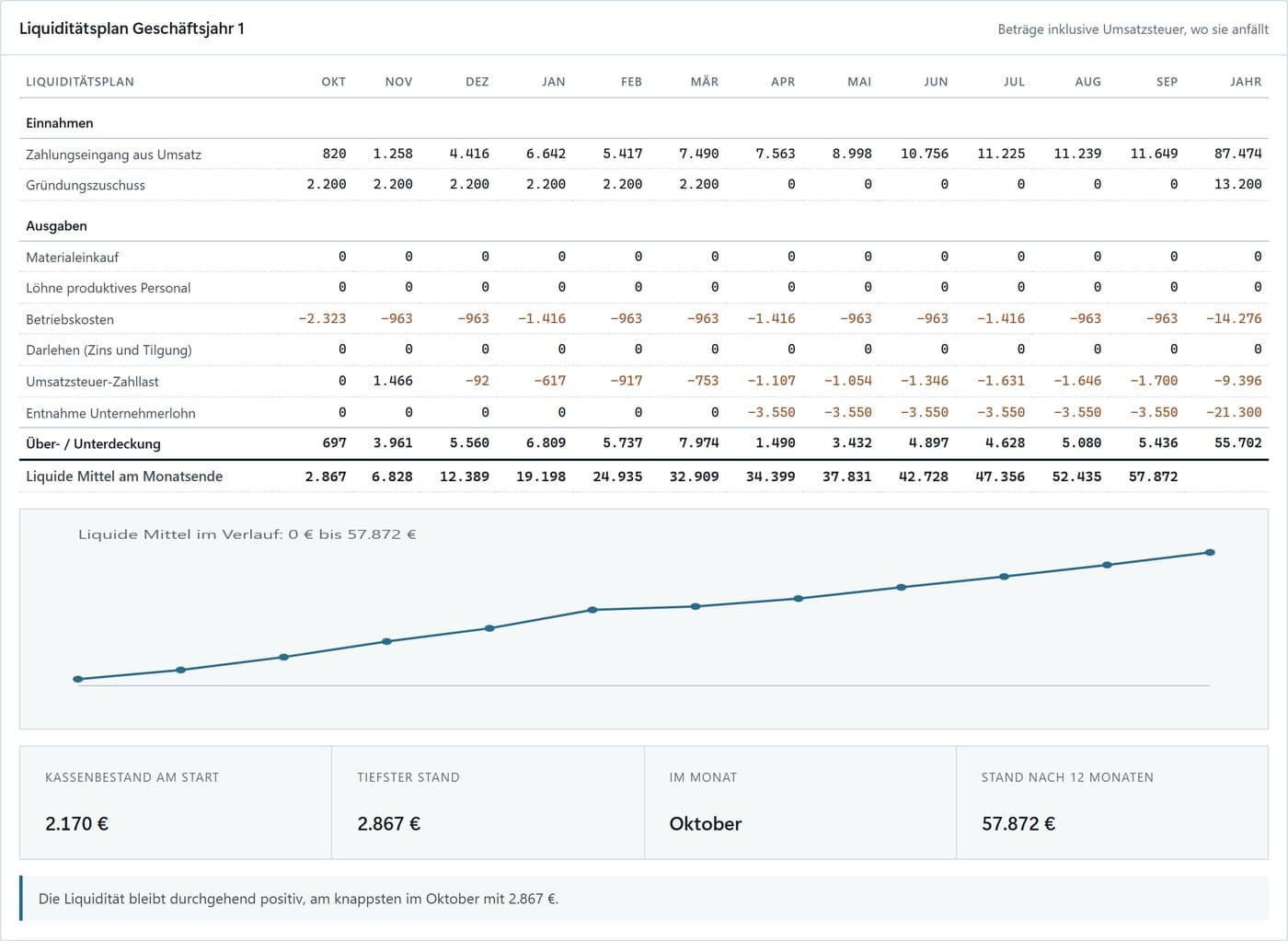1288x941 pixels.
Task: Click the Umsatzsteuer note in the header
Action: coord(1133,29)
